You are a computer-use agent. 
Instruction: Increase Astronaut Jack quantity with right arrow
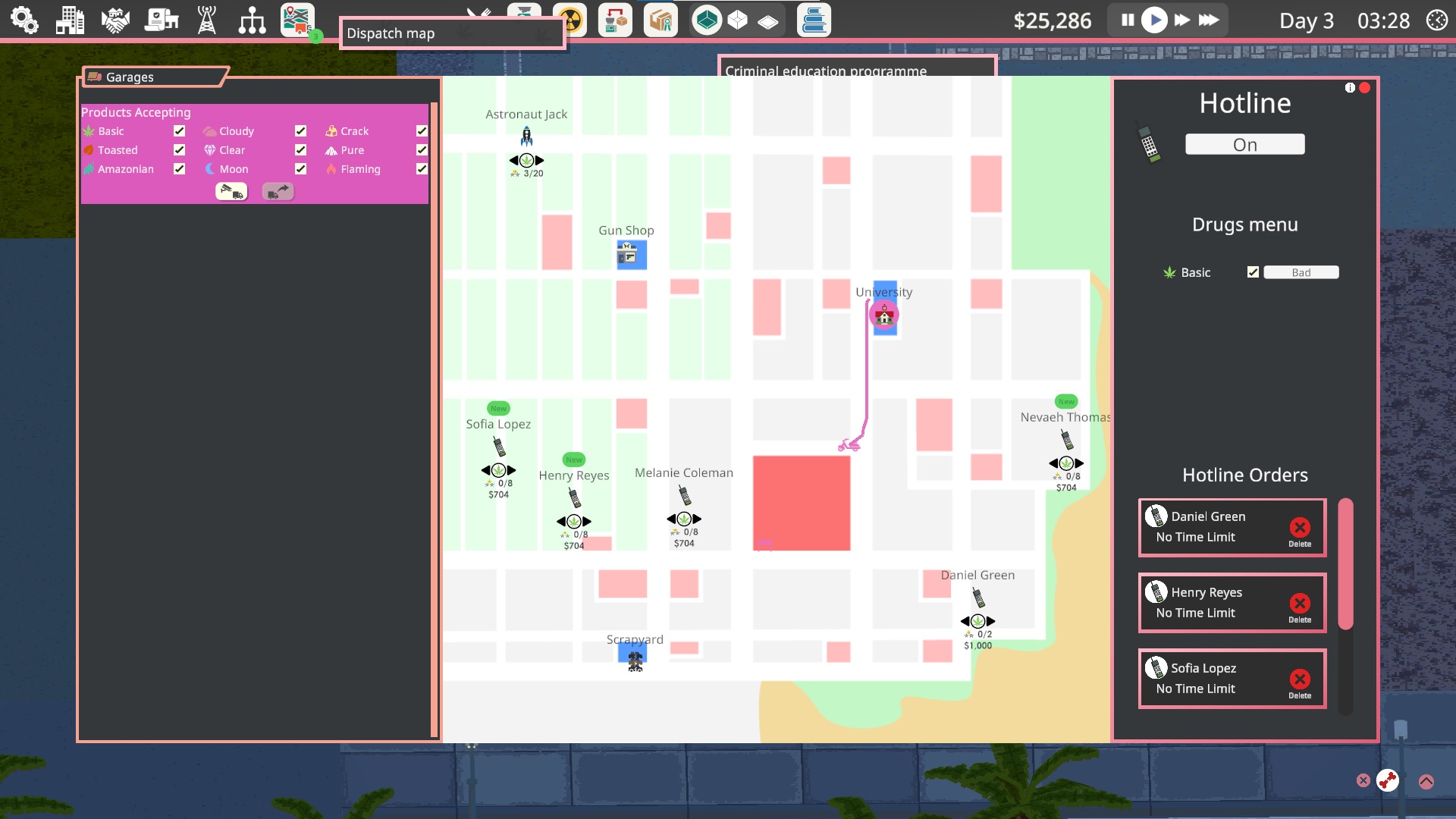point(540,161)
